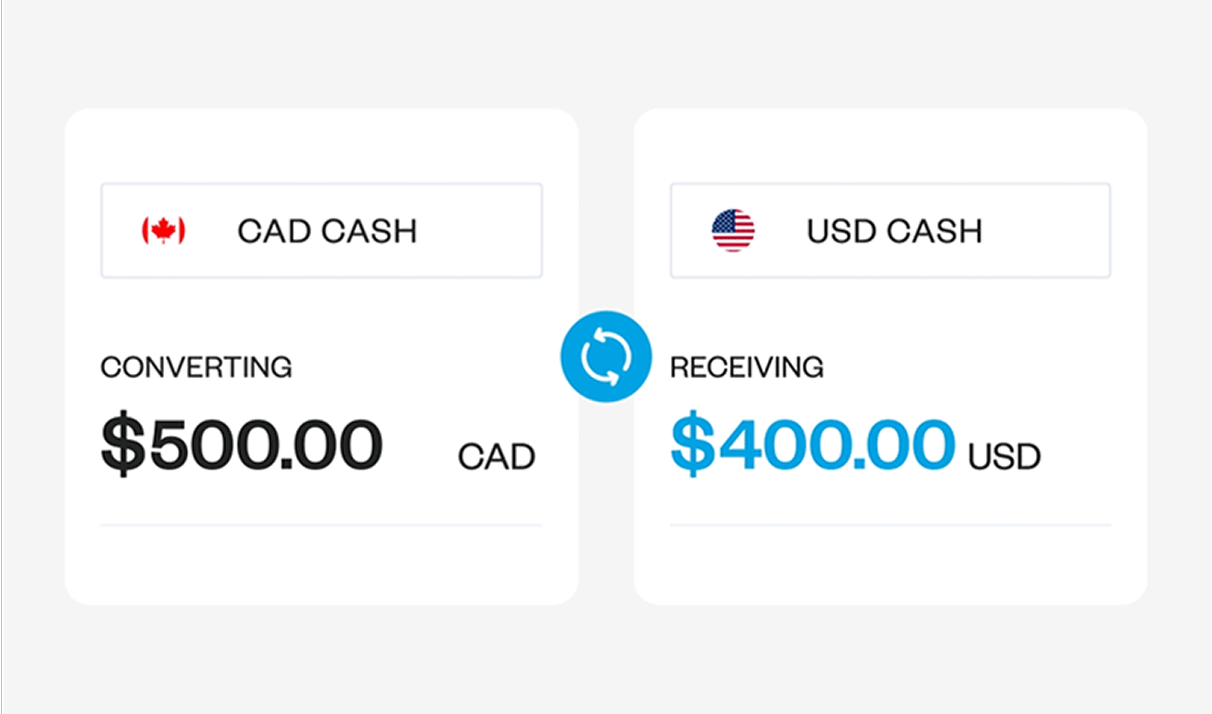Open the USD CASH account selector
1212x714 pixels.
pyautogui.click(x=890, y=231)
